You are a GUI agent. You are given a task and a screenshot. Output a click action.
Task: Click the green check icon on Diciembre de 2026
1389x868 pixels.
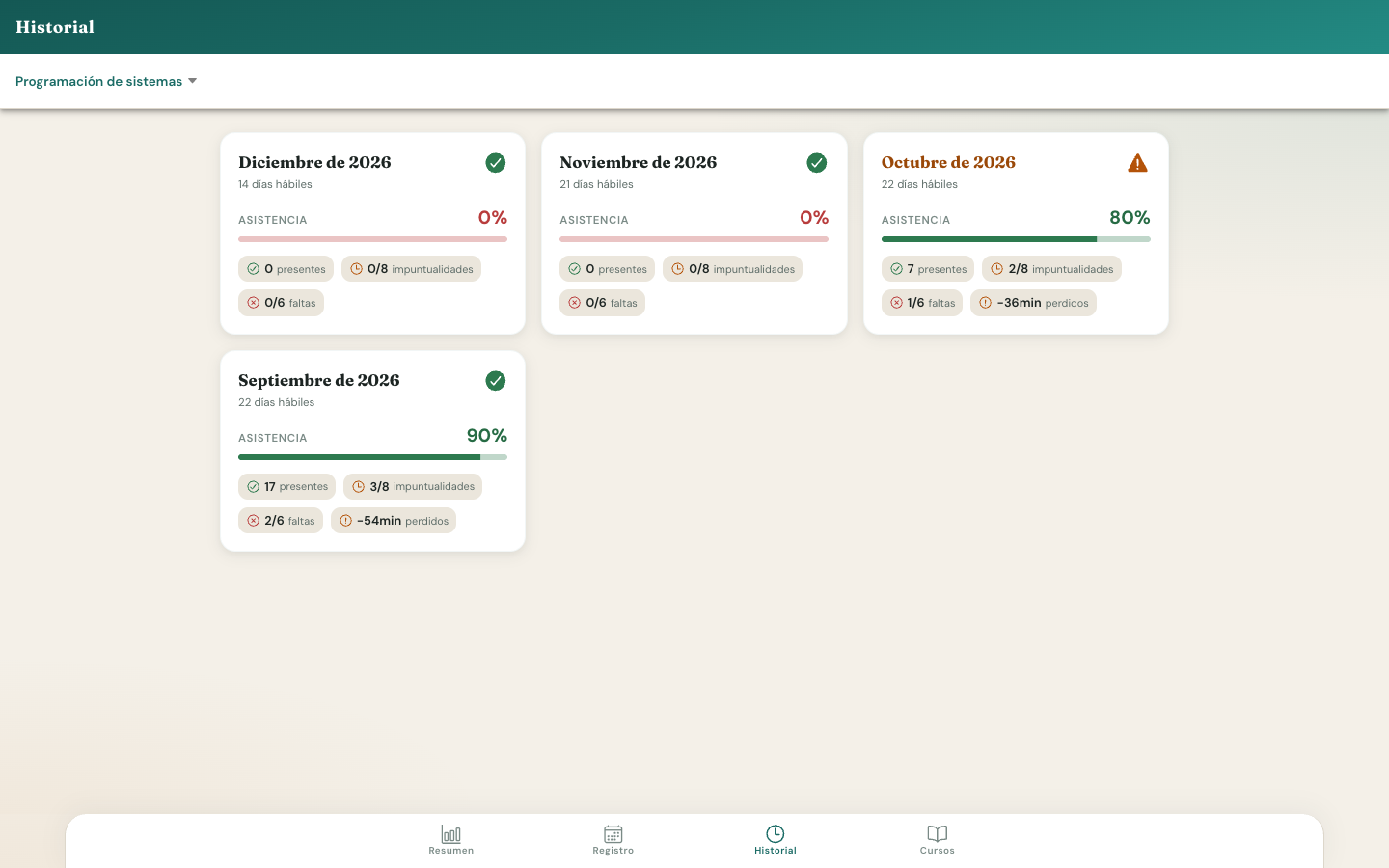pos(496,163)
